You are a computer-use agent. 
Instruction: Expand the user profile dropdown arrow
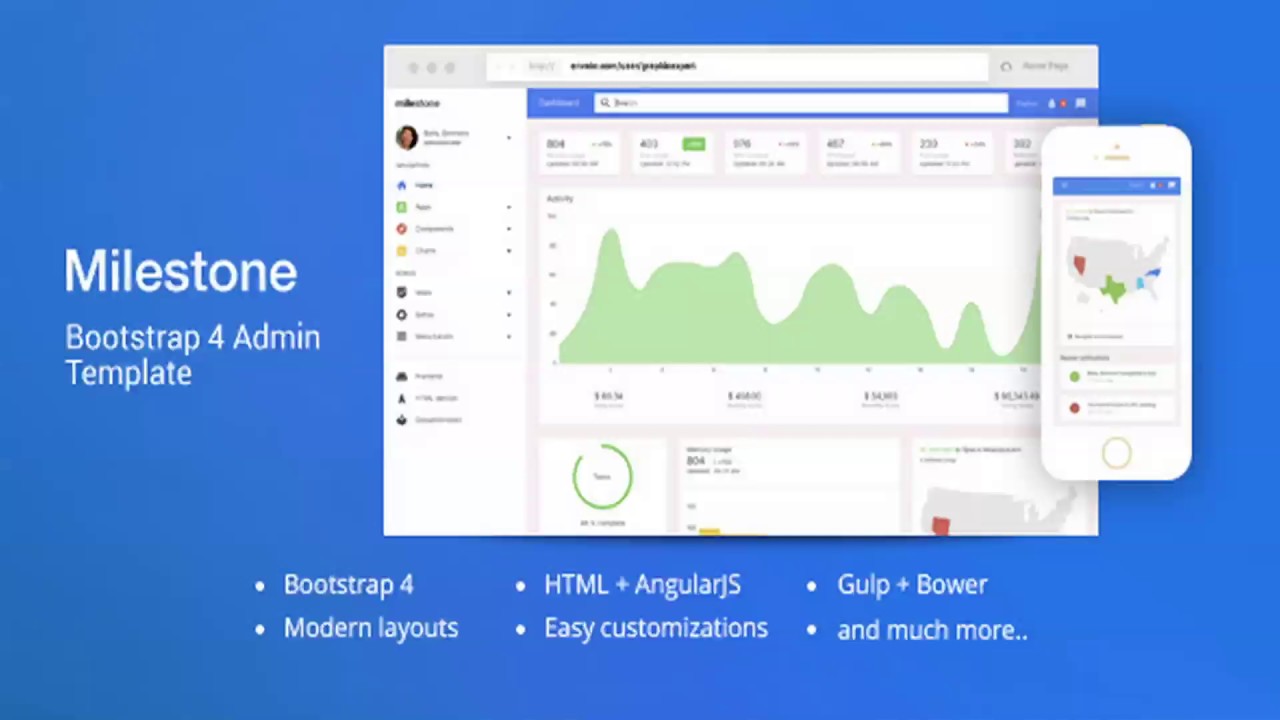point(509,138)
